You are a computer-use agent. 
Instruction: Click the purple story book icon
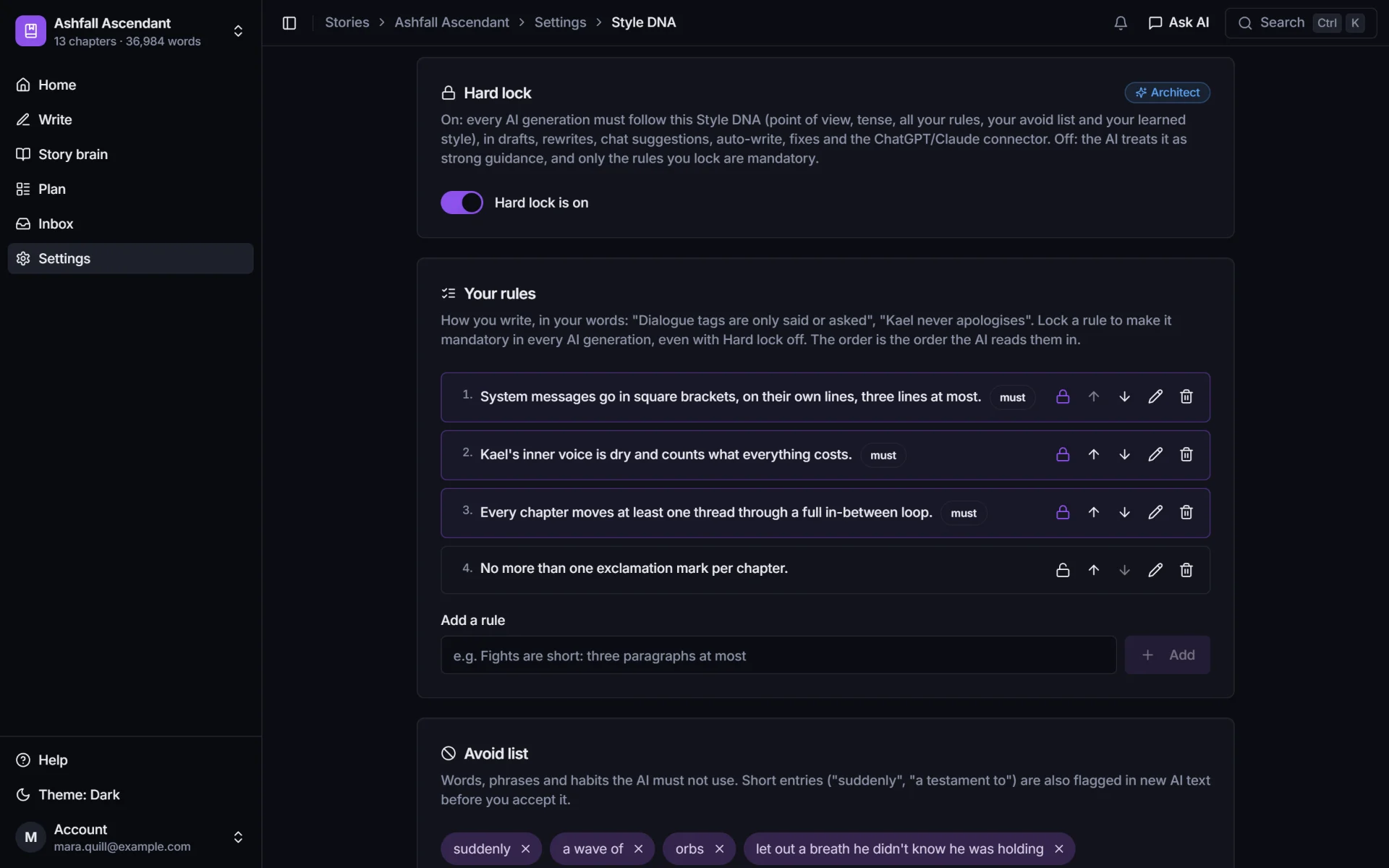pyautogui.click(x=30, y=31)
